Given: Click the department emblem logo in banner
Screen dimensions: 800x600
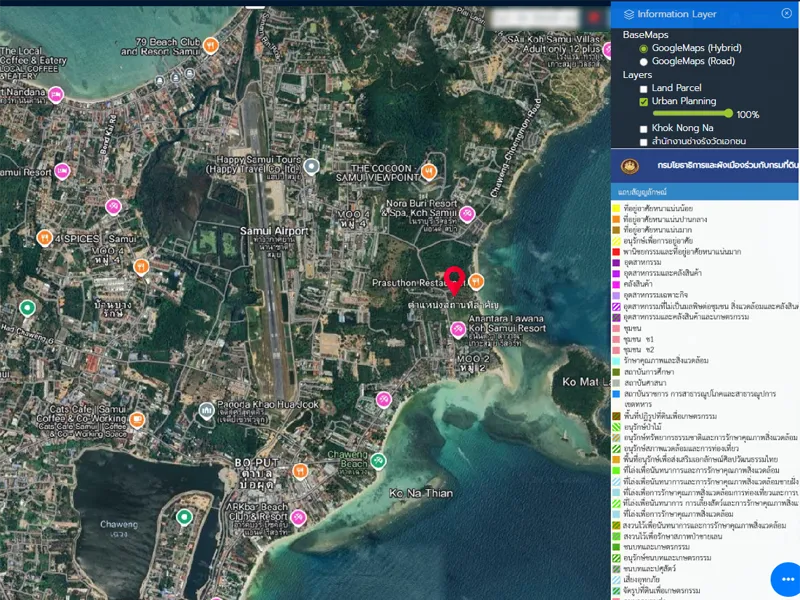Looking at the screenshot, I should [630, 165].
